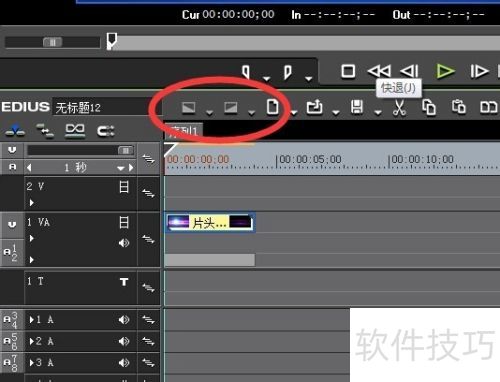Expand the 2 V track
The height and width of the screenshot is (382, 500).
tap(32, 203)
